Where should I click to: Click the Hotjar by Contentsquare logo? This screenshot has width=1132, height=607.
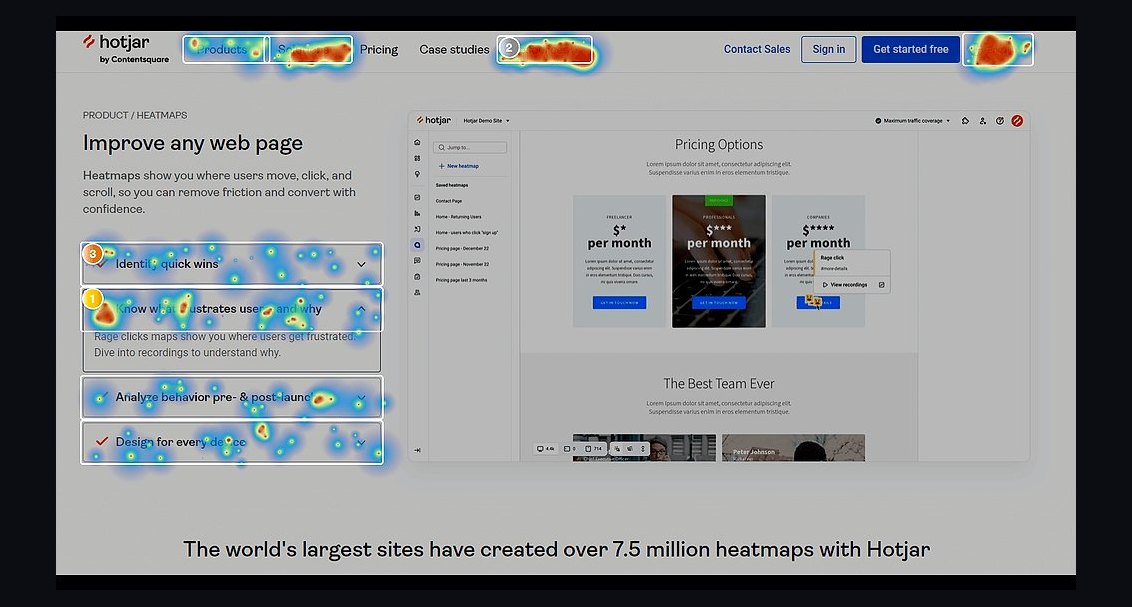(x=126, y=48)
